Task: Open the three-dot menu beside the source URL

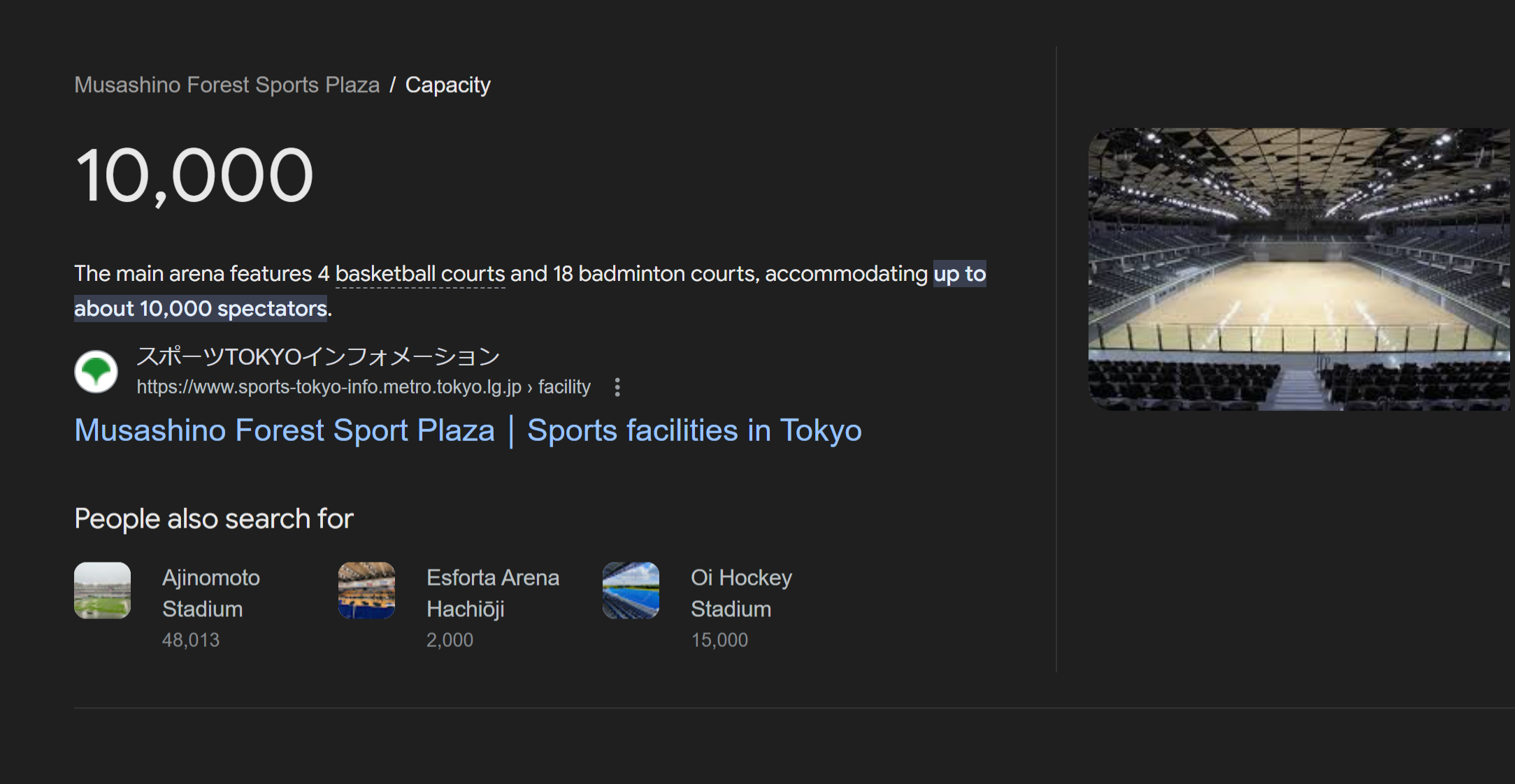Action: (x=617, y=387)
